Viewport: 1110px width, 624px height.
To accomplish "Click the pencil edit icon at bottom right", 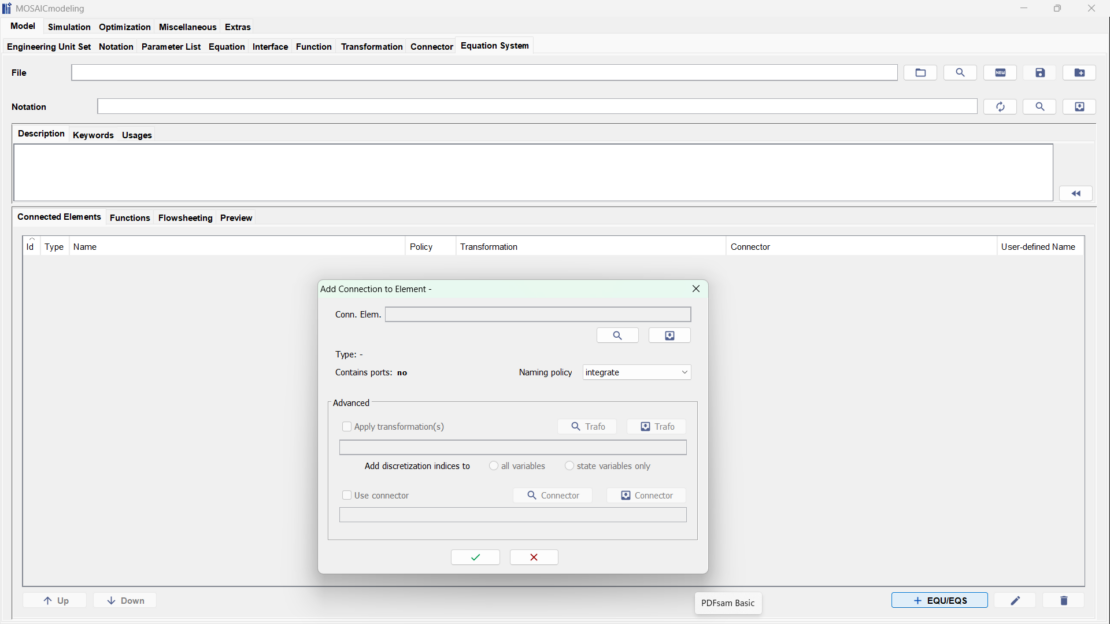I will coord(1015,600).
